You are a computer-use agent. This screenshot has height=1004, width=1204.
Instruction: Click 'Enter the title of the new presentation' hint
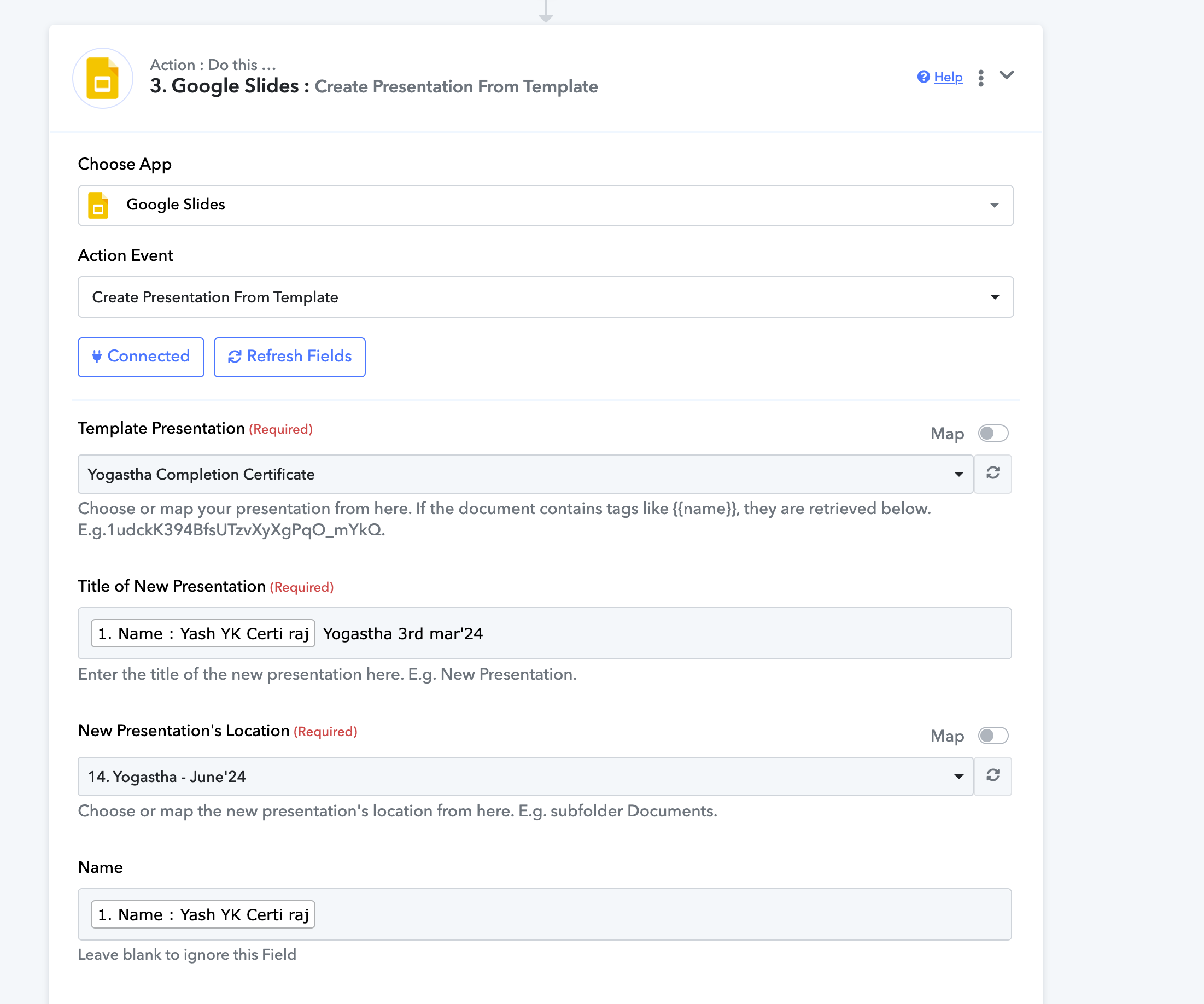point(328,674)
